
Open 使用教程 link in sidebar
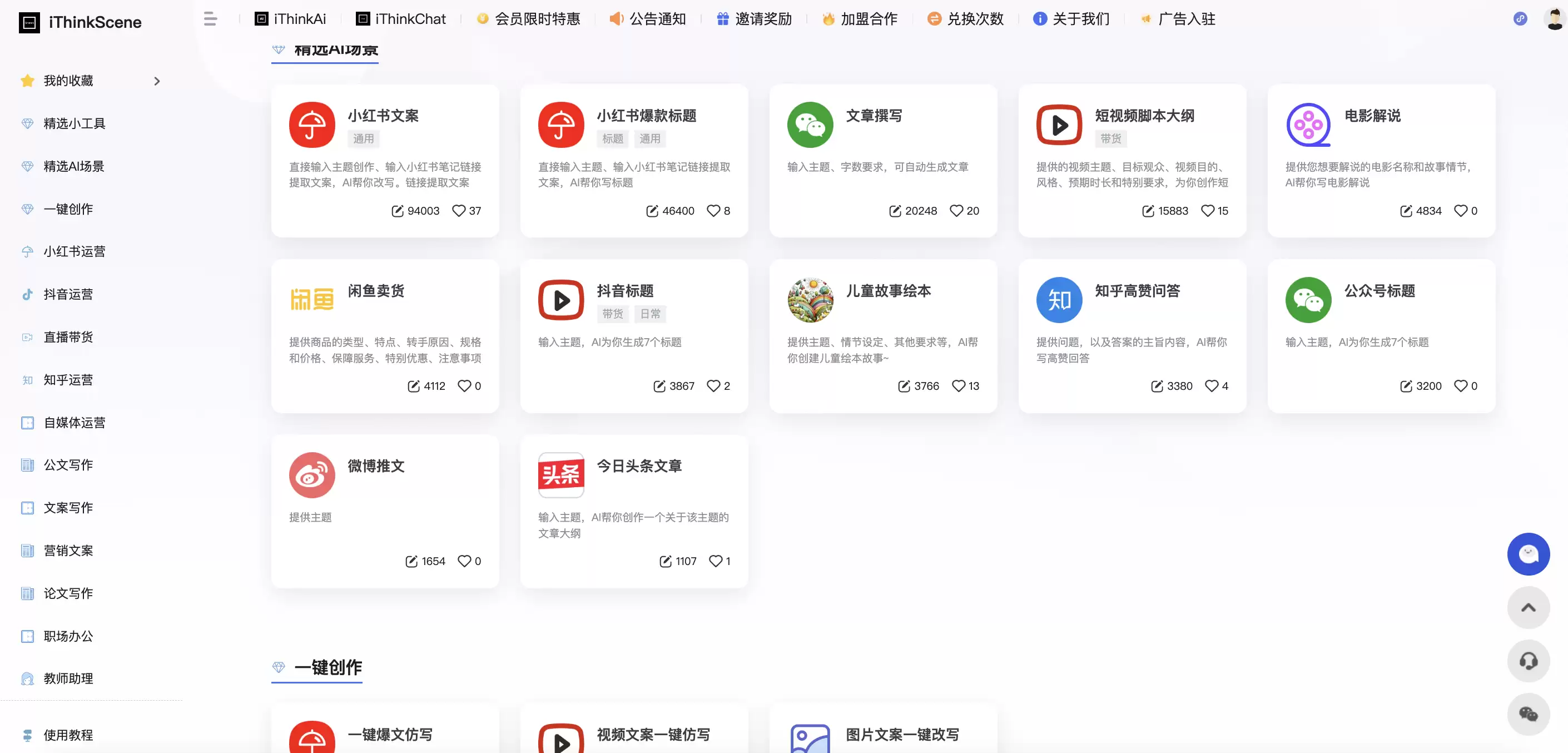68,735
